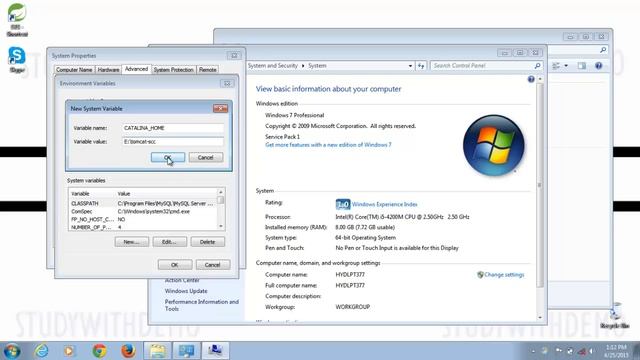Click the volume icon in system tray
Viewport: 640px width, 360px height.
pos(591,351)
